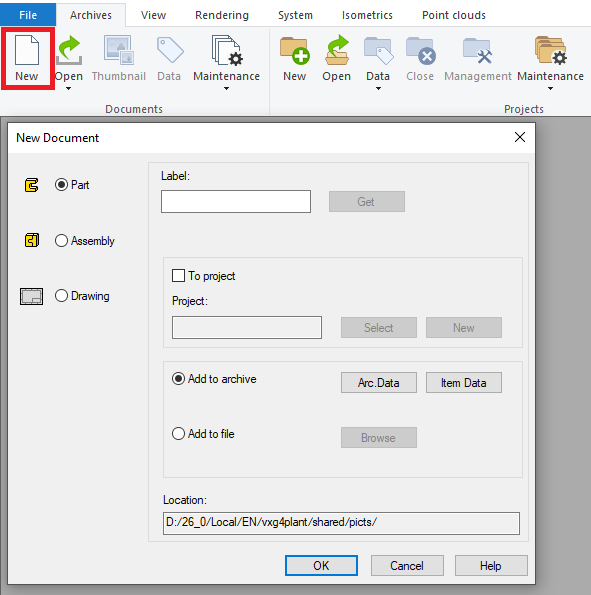Viewport: 591px width, 595px height.
Task: Click the yellow Part type icon
Action: [x=32, y=185]
